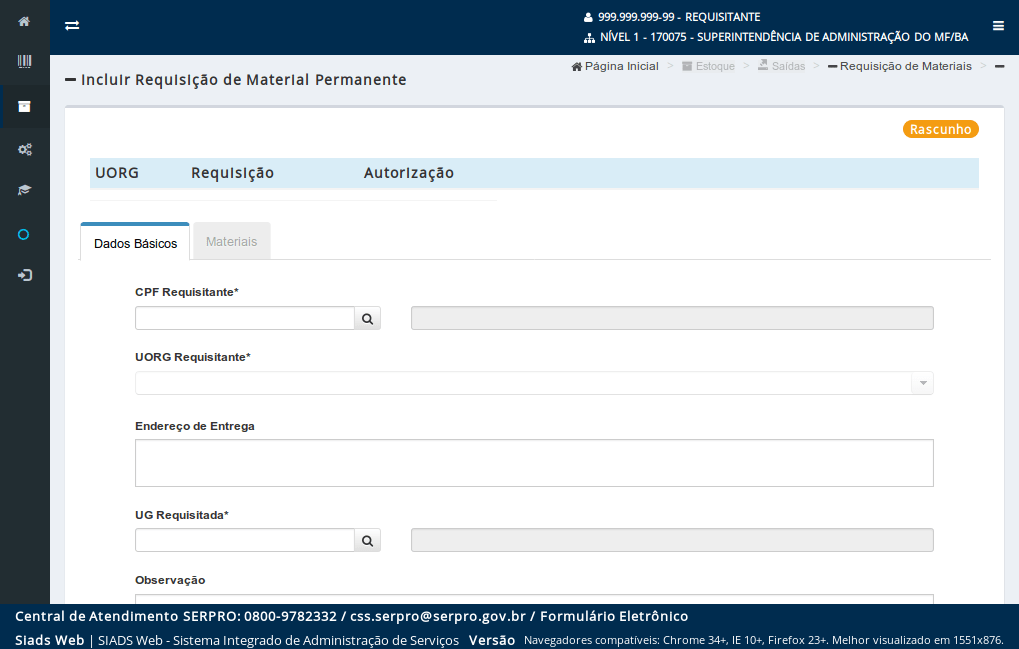Focus the CPF Requisitante input field
This screenshot has width=1019, height=649.
click(245, 318)
